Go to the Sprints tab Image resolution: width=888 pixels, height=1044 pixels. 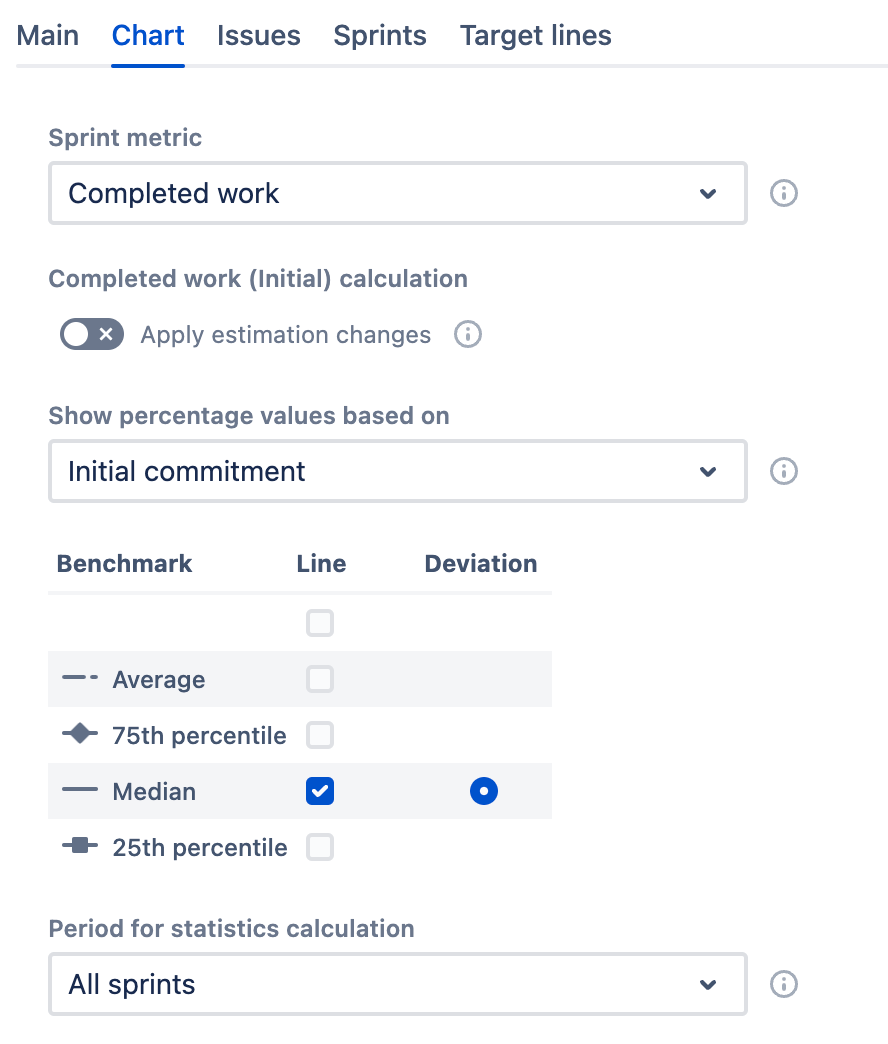click(380, 35)
